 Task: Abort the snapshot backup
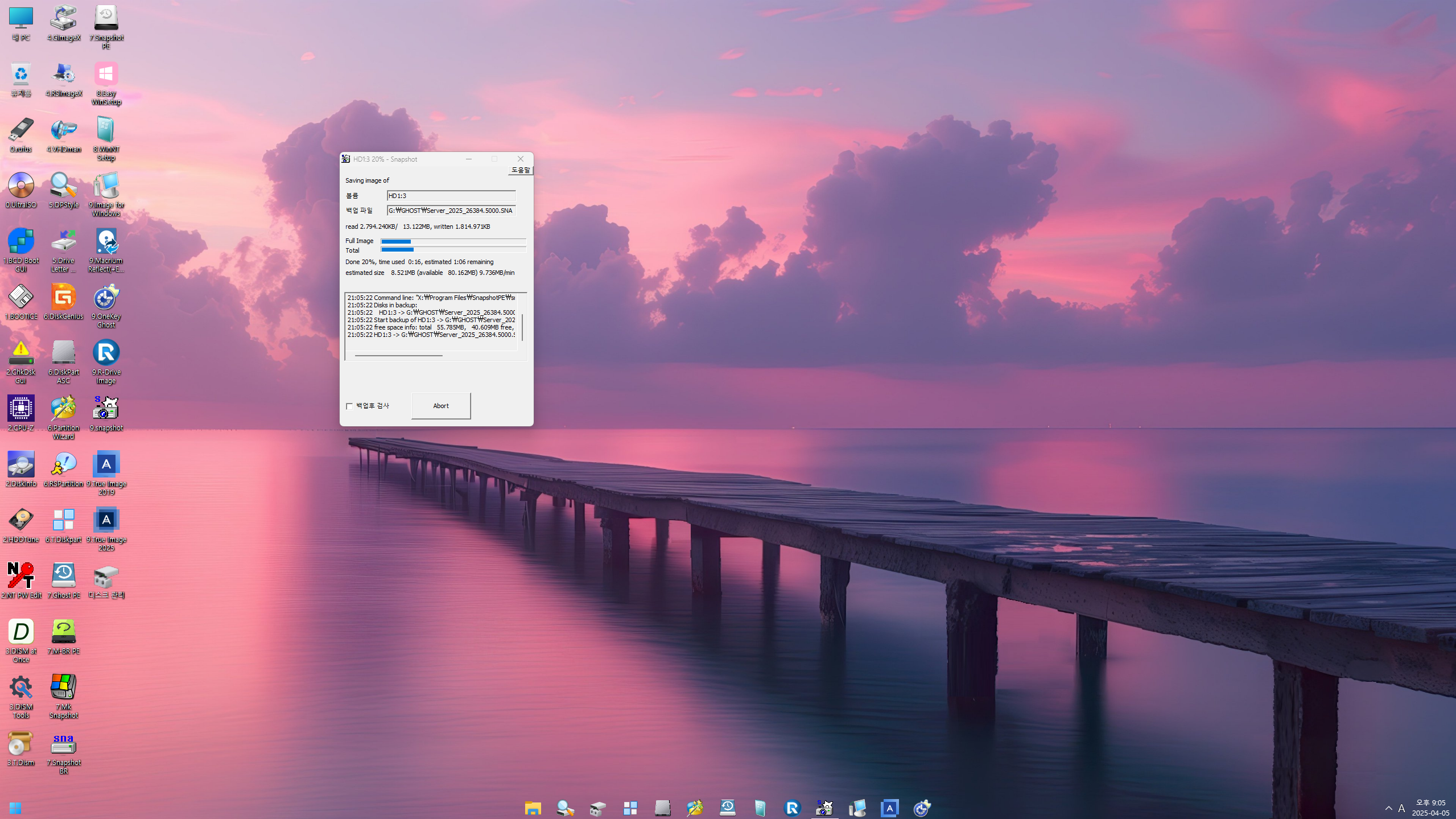440,406
